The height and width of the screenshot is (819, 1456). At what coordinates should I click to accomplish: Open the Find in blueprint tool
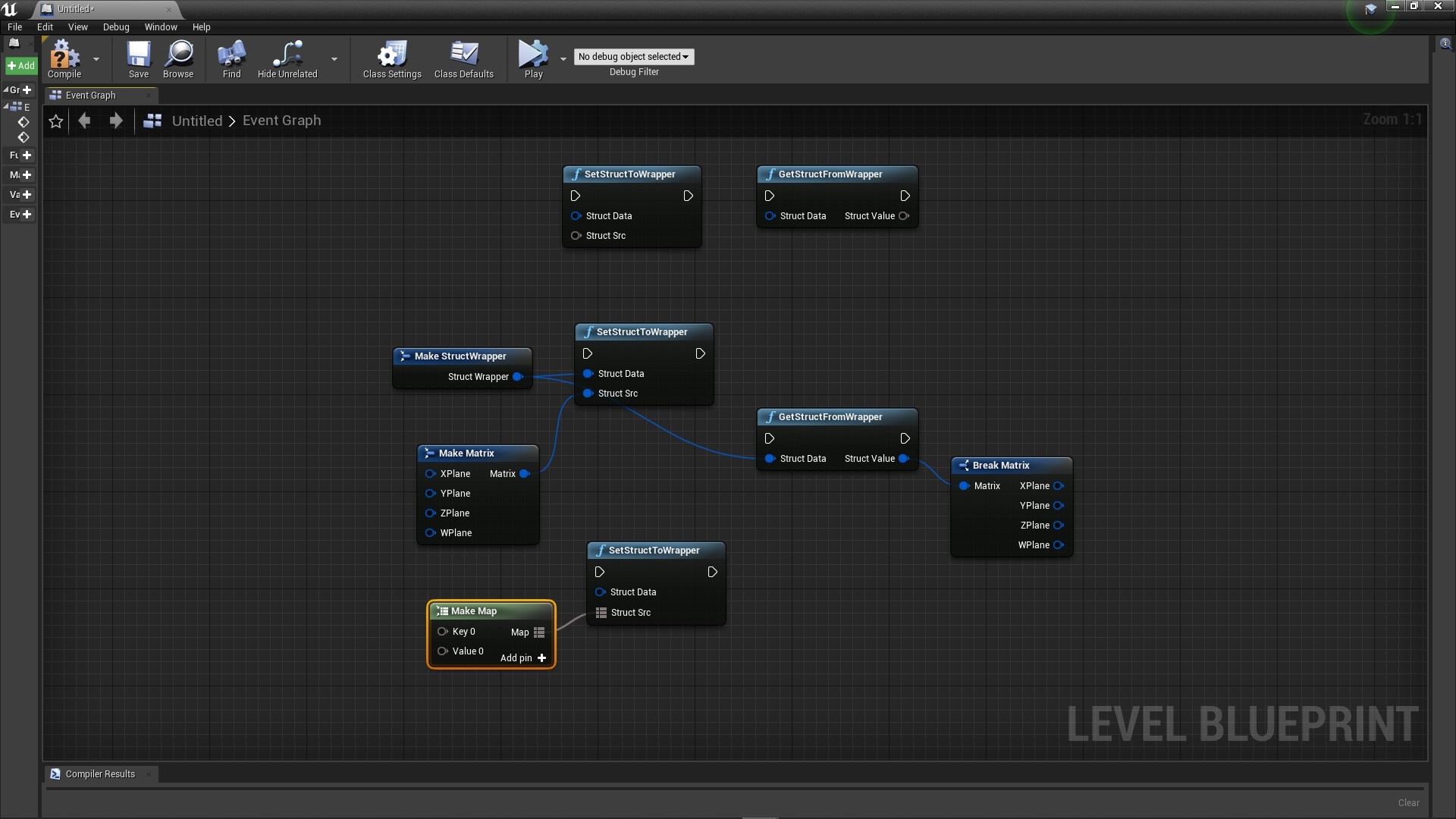pos(231,58)
